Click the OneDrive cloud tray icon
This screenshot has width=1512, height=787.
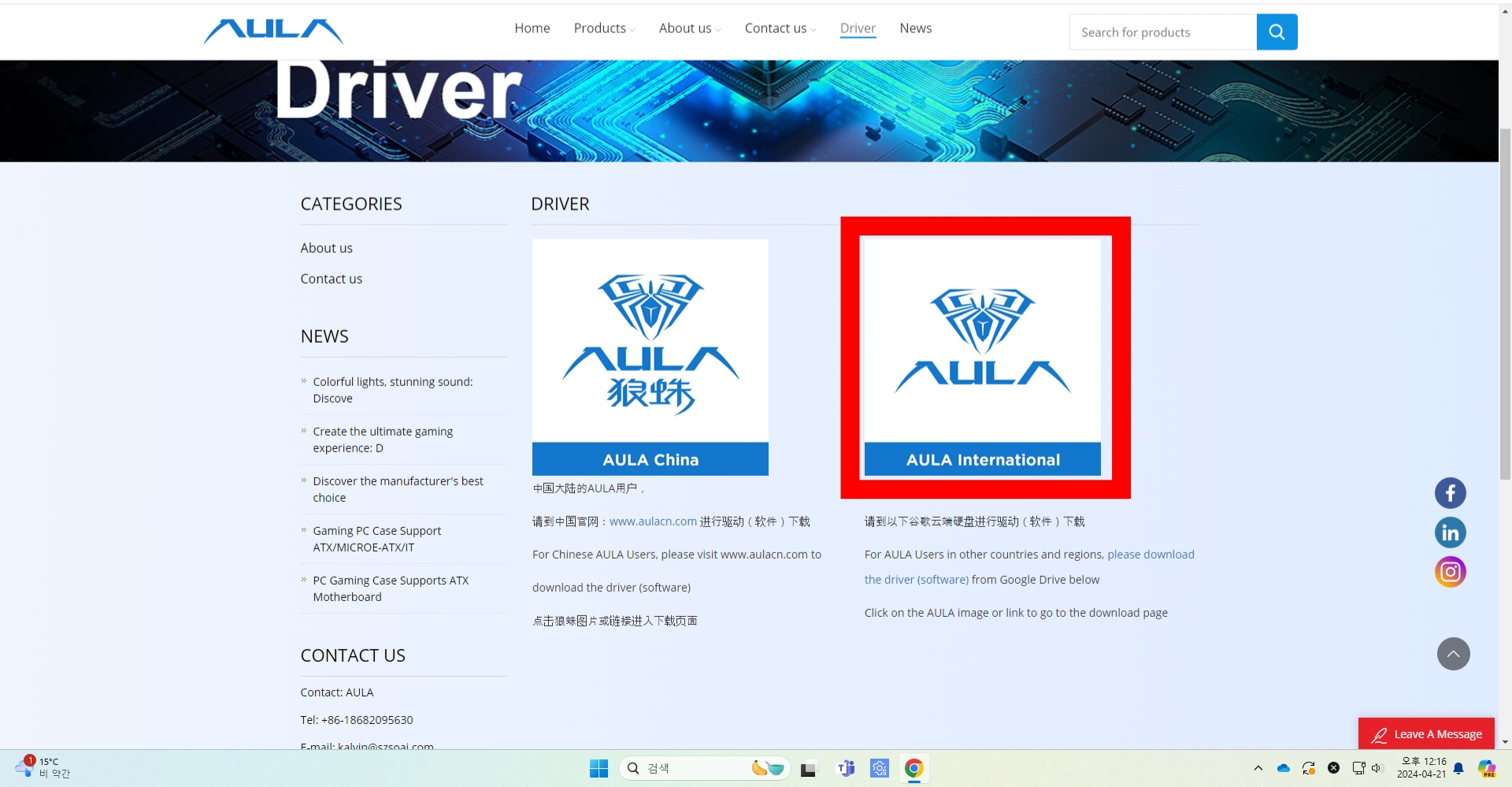click(1283, 768)
